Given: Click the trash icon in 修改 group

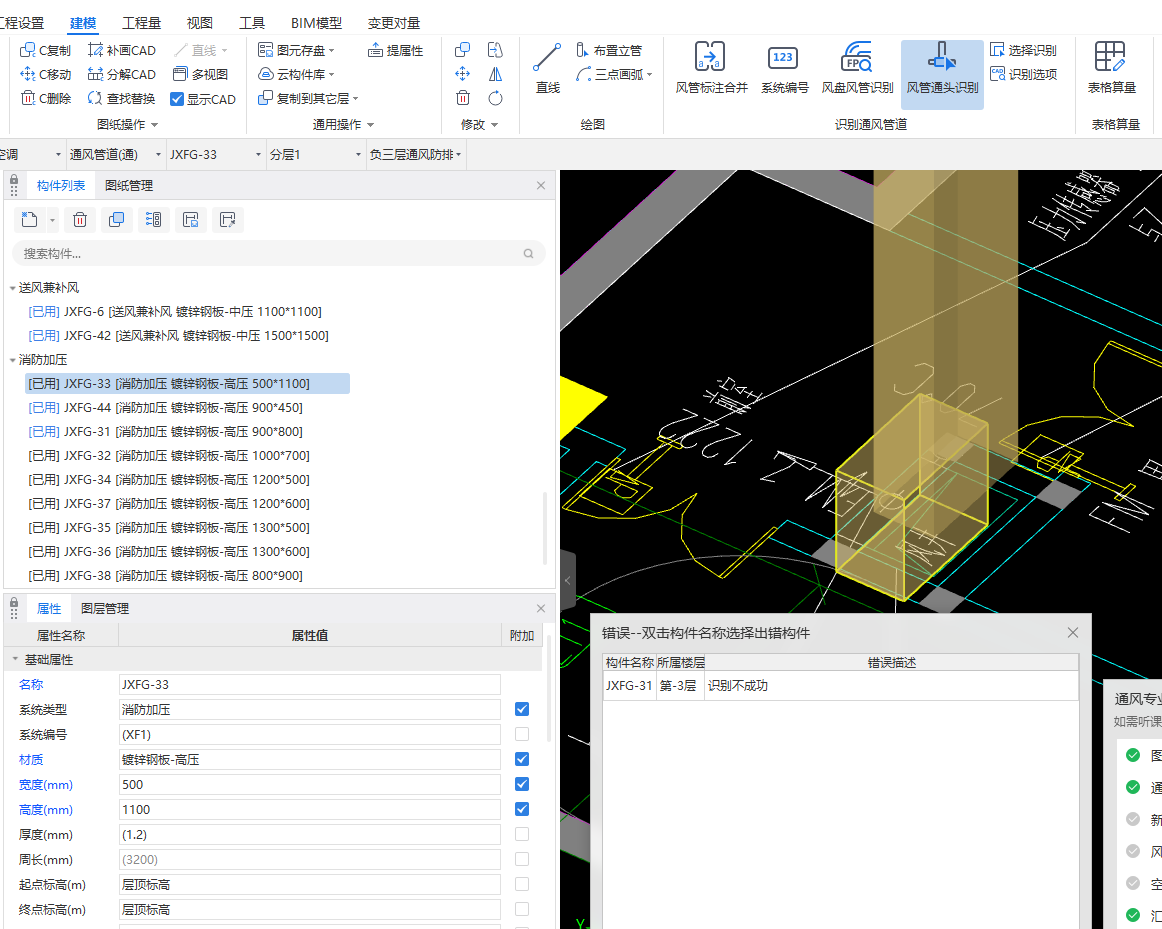Looking at the screenshot, I should (462, 98).
